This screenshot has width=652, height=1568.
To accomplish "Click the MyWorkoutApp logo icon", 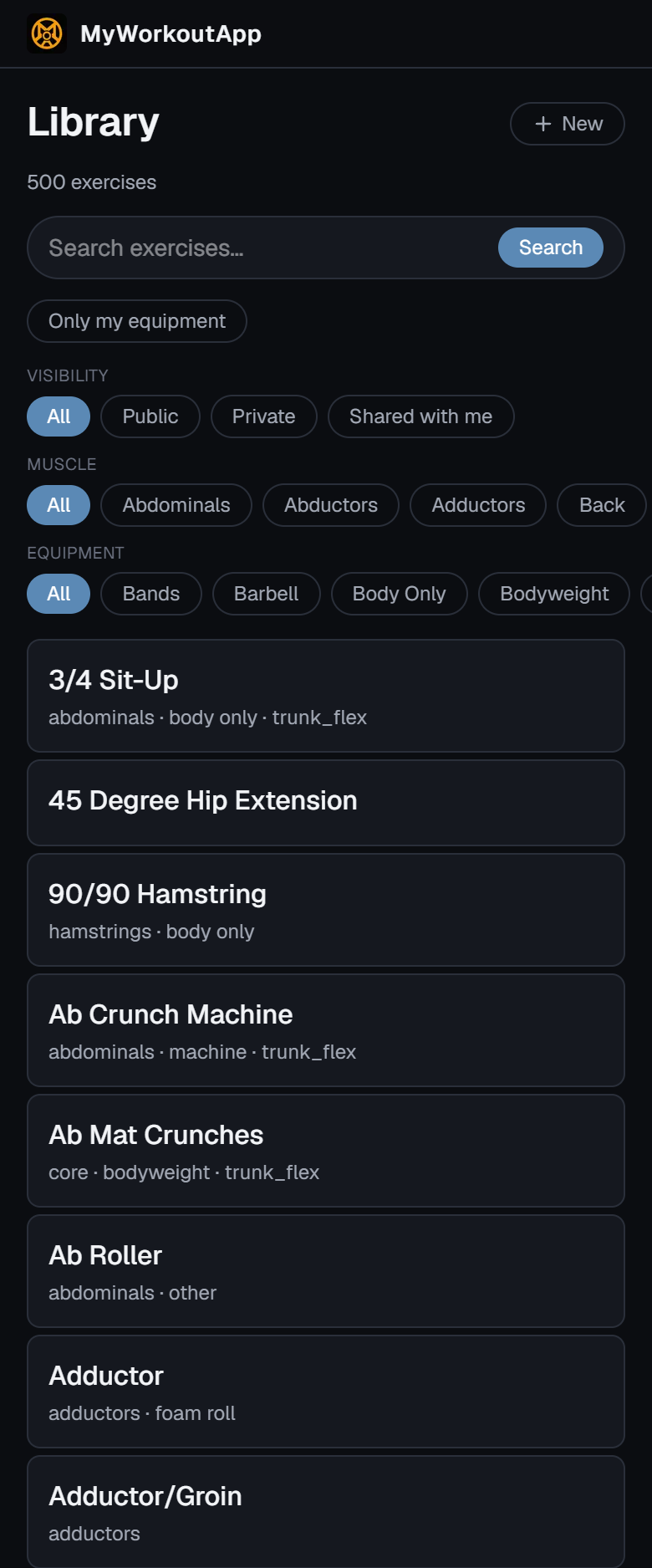I will (47, 33).
